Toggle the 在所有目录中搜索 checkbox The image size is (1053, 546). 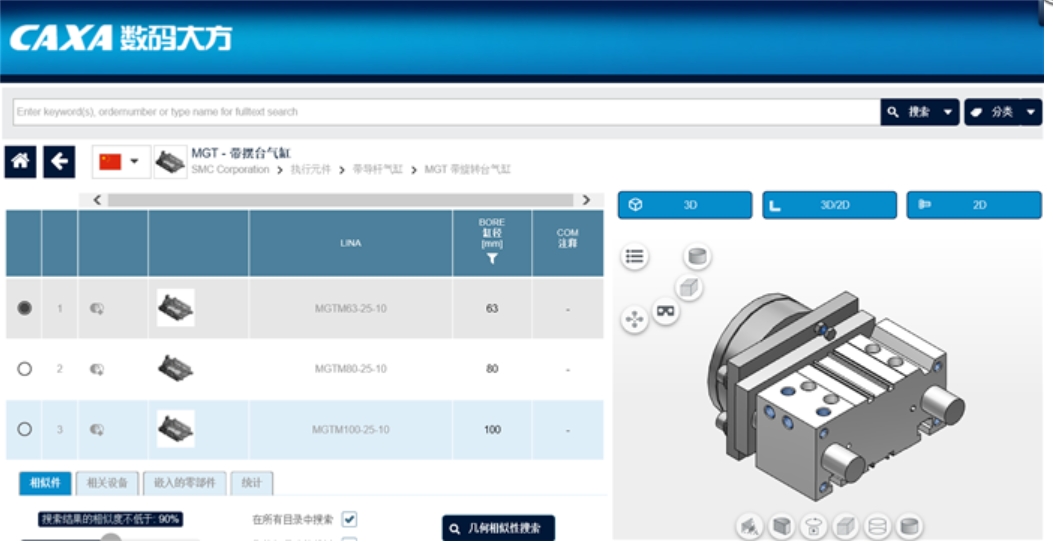(349, 519)
